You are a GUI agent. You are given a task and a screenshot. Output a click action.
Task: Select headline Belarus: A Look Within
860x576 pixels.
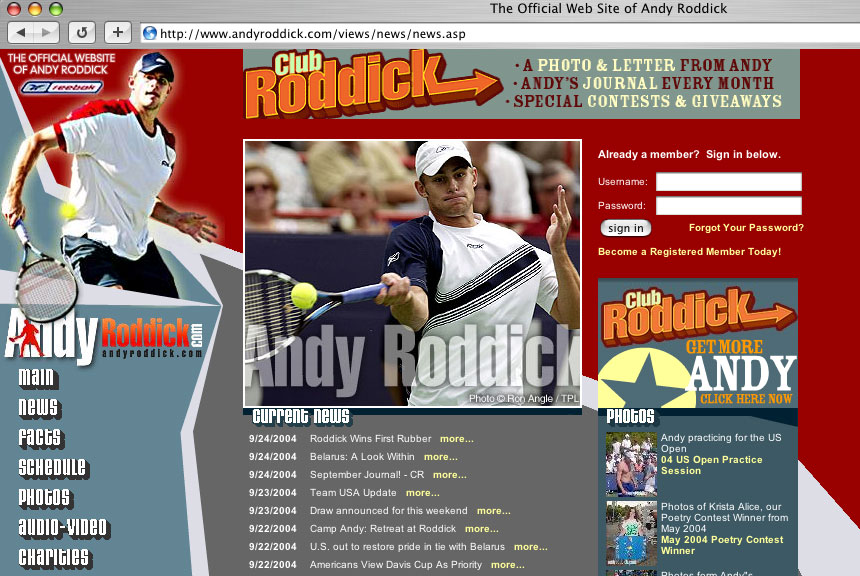pos(362,457)
